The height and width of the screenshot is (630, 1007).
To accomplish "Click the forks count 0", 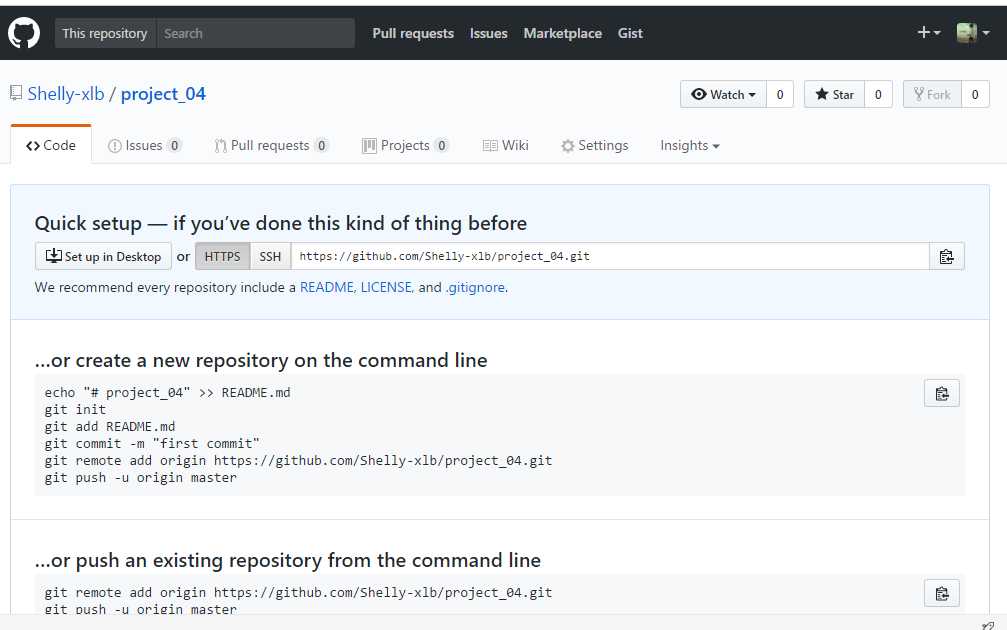I will point(975,94).
